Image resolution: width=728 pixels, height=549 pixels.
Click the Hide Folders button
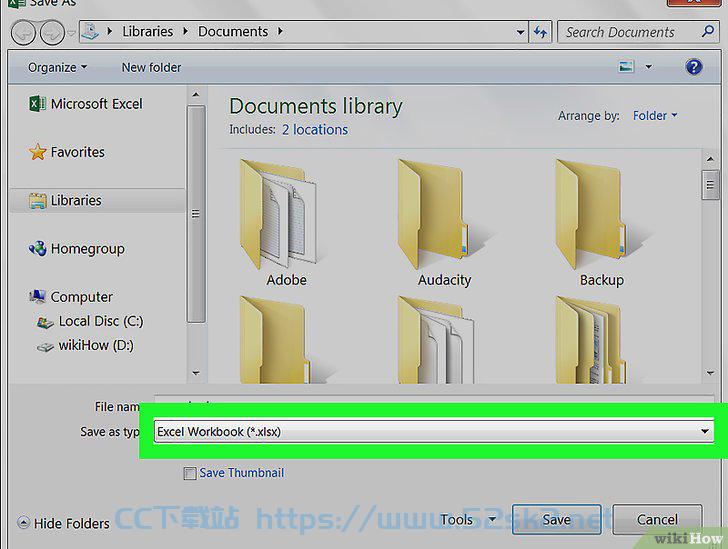click(64, 523)
